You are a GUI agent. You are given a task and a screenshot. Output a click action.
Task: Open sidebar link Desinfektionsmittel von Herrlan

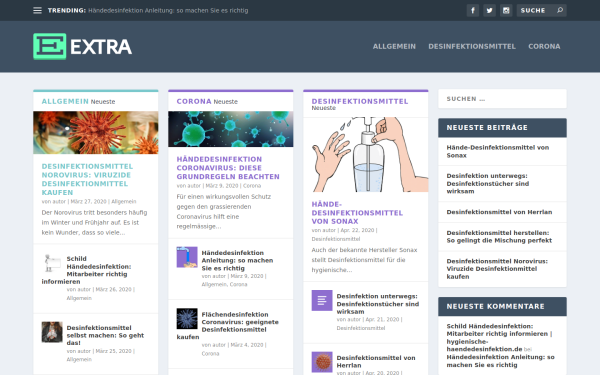[499, 212]
